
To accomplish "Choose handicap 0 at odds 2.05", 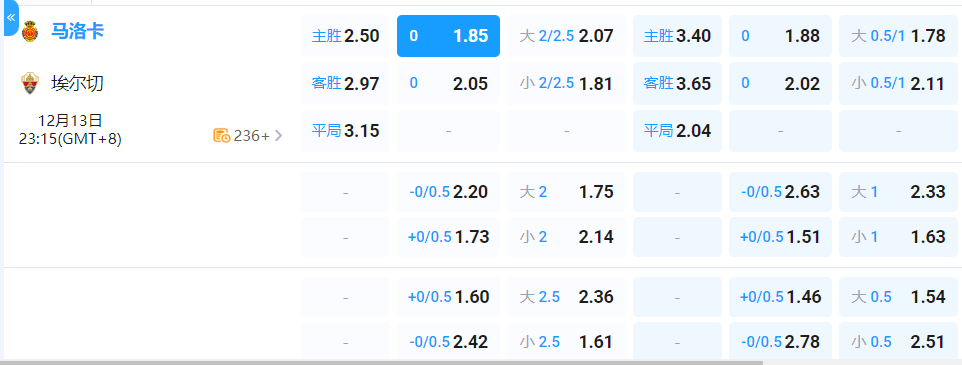I will [448, 83].
